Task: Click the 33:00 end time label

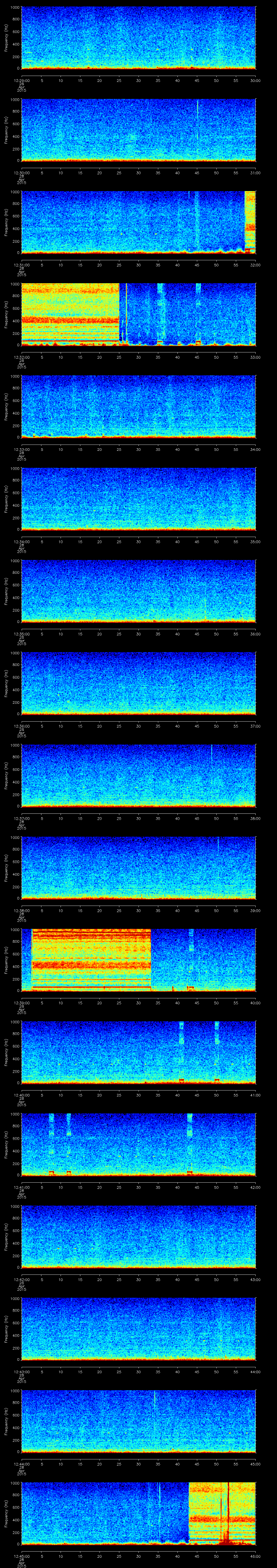Action: coord(256,357)
